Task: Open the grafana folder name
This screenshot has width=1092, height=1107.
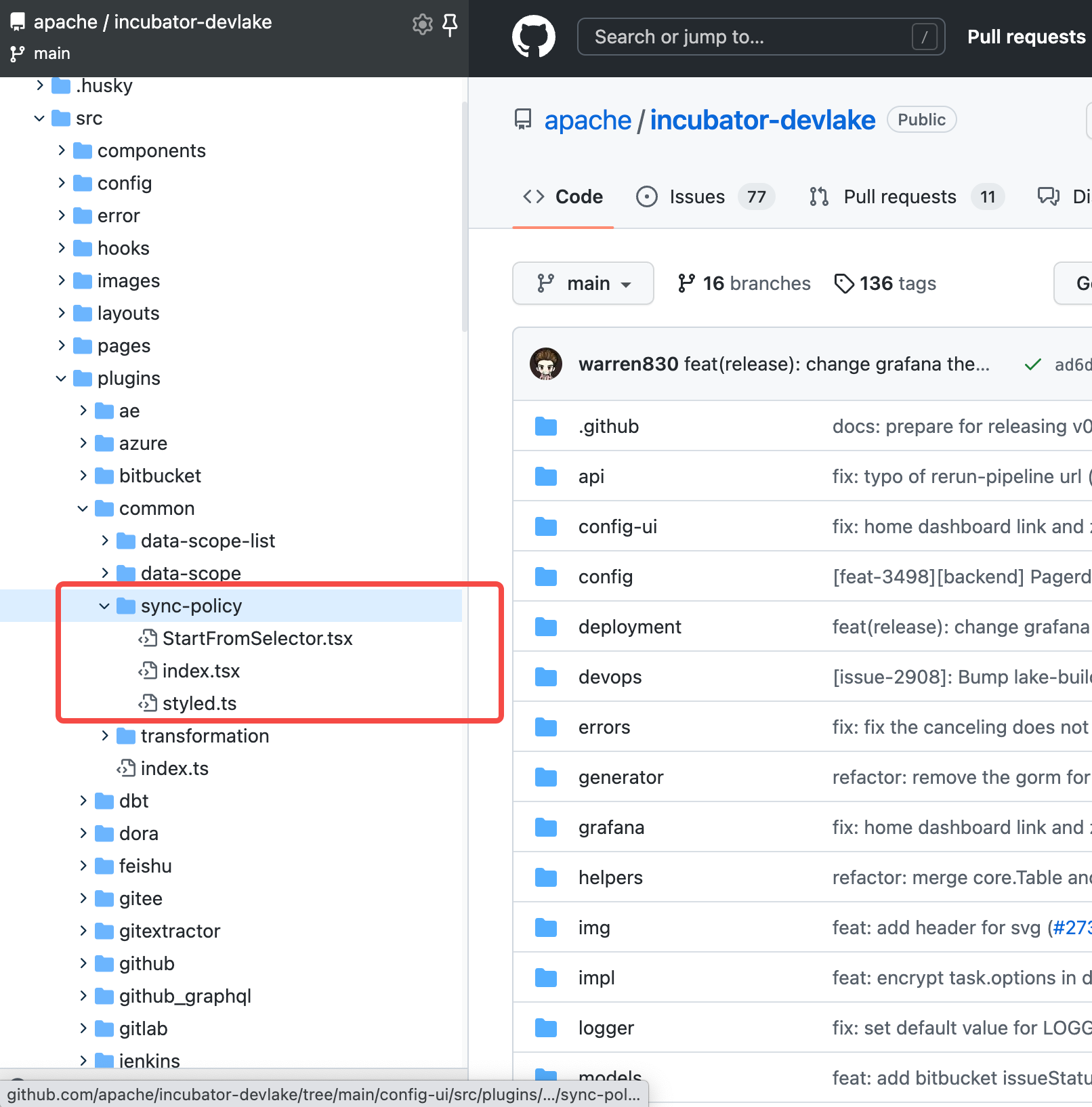Action: point(612,827)
